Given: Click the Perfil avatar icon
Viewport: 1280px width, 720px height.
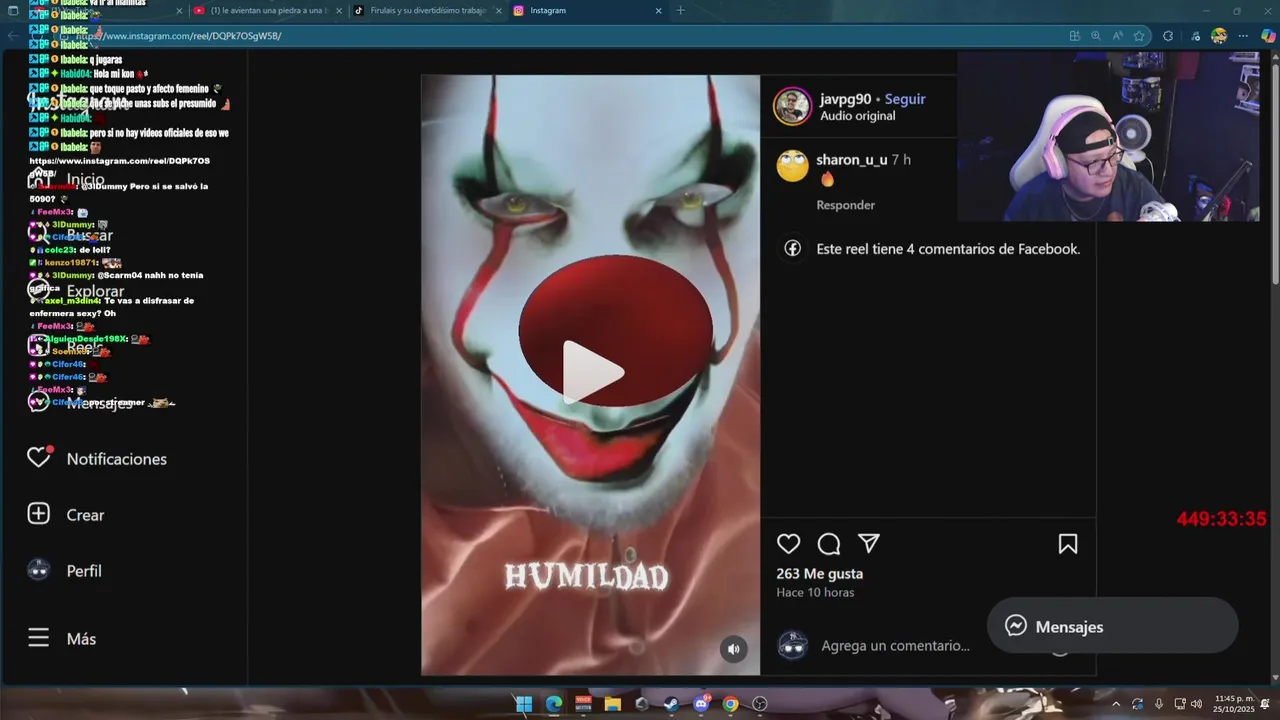Looking at the screenshot, I should point(38,570).
